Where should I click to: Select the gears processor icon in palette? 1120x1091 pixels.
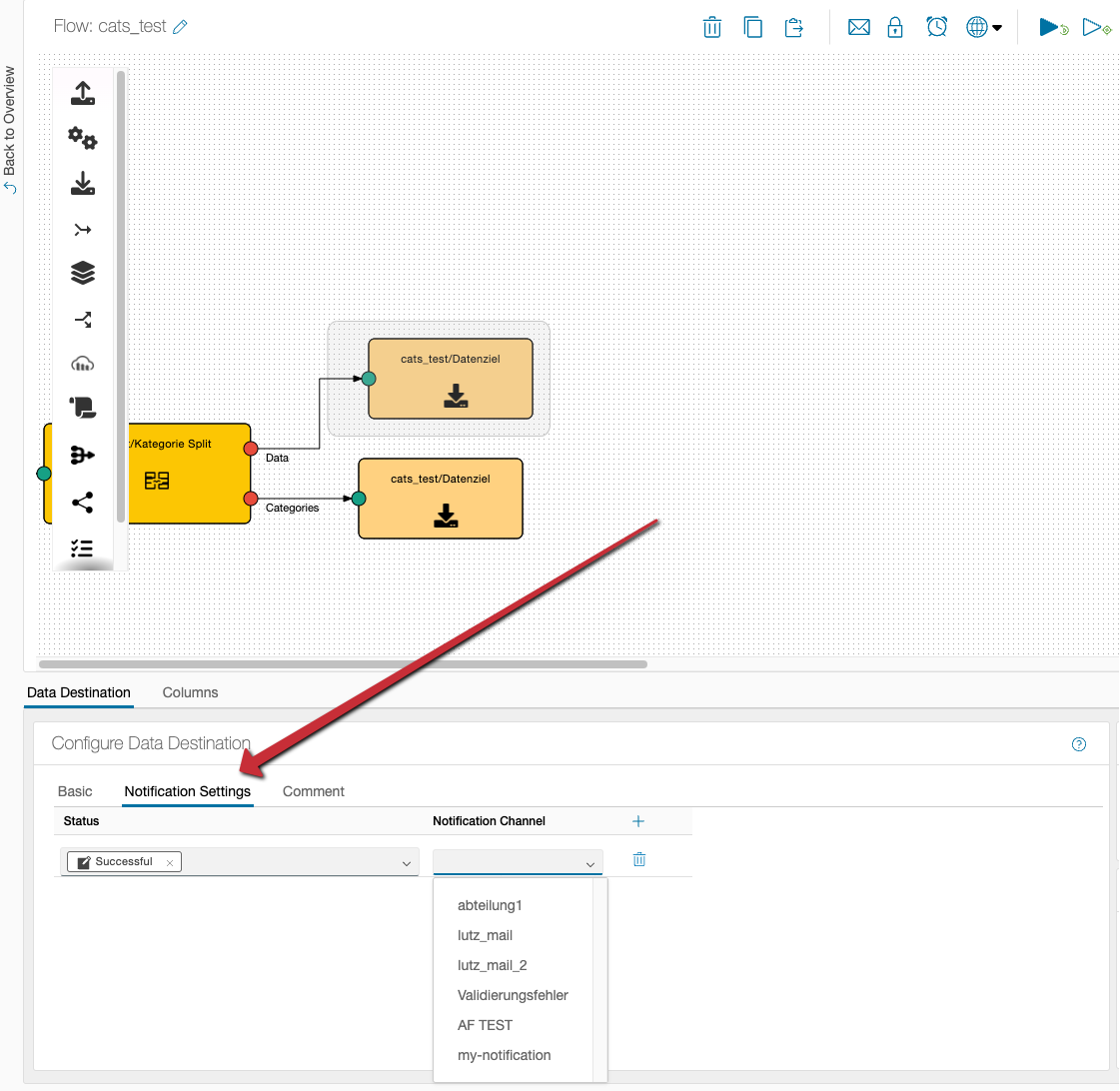click(x=83, y=139)
